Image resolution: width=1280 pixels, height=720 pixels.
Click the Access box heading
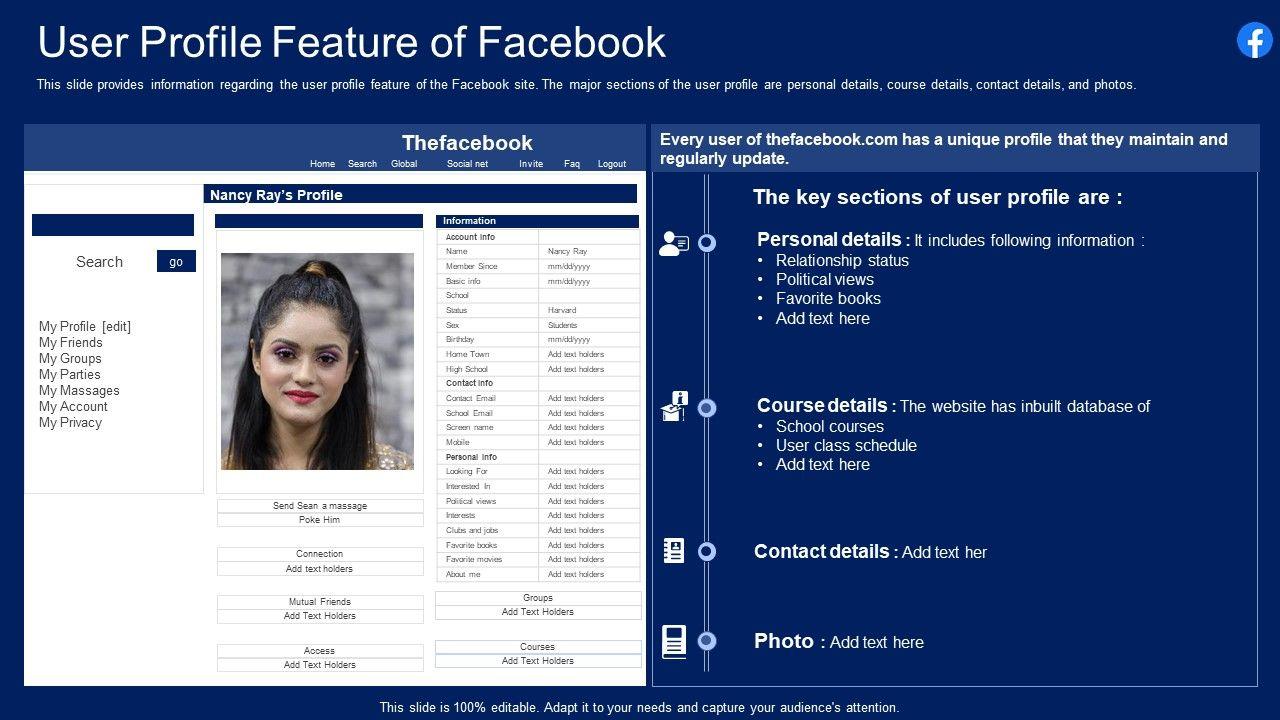tap(320, 651)
